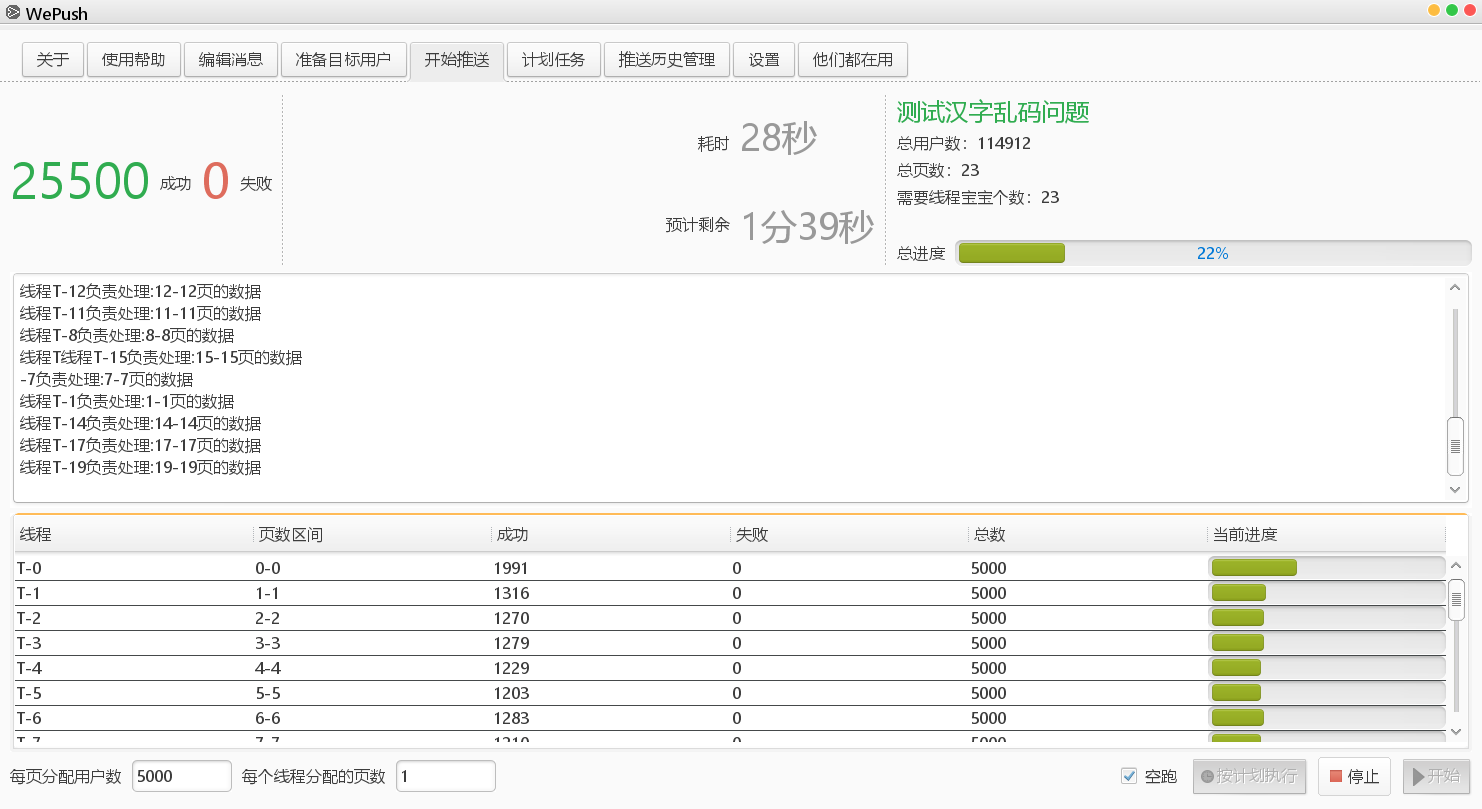The height and width of the screenshot is (809, 1482).
Task: Click the thread table scroll-up arrow
Action: point(1456,566)
